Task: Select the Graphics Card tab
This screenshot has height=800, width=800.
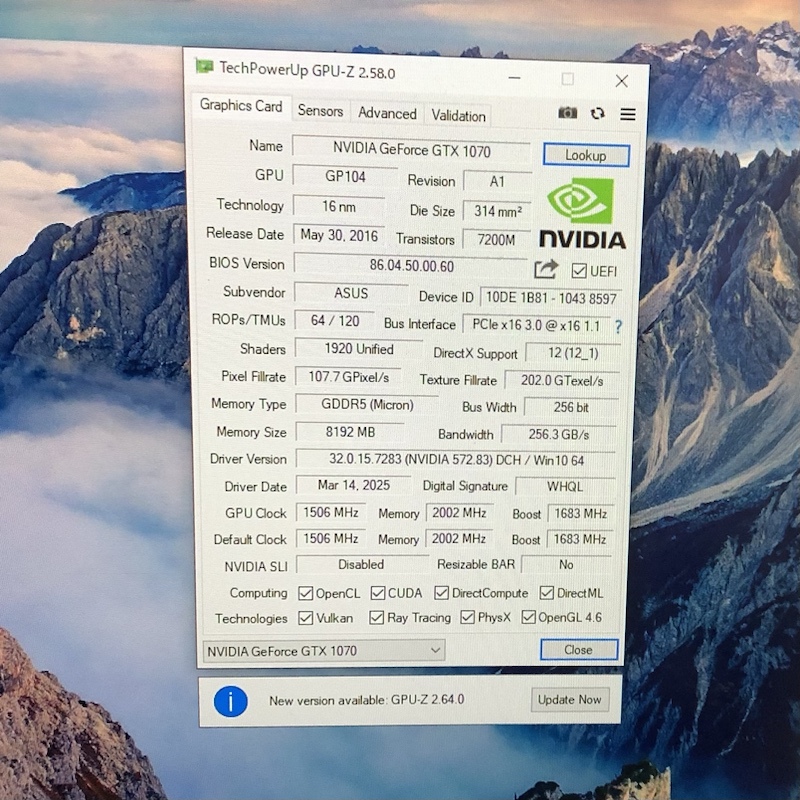Action: pos(241,106)
